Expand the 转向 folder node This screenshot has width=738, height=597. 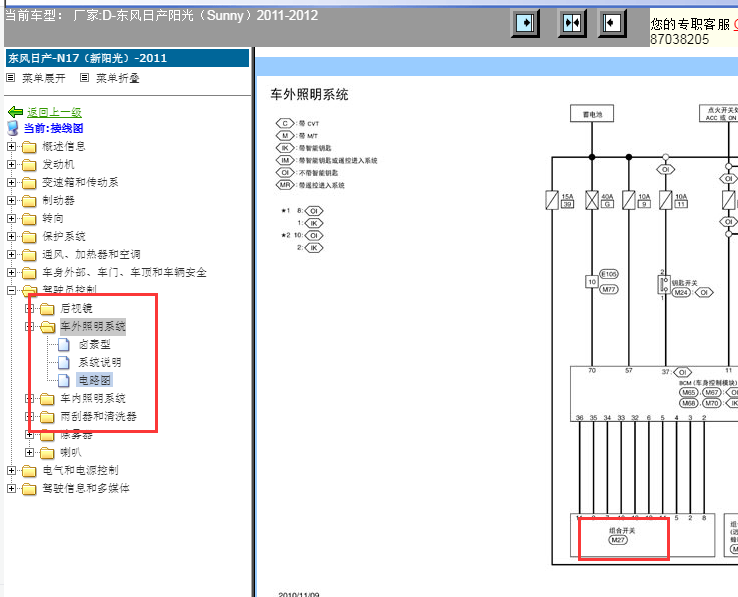[x=11, y=218]
